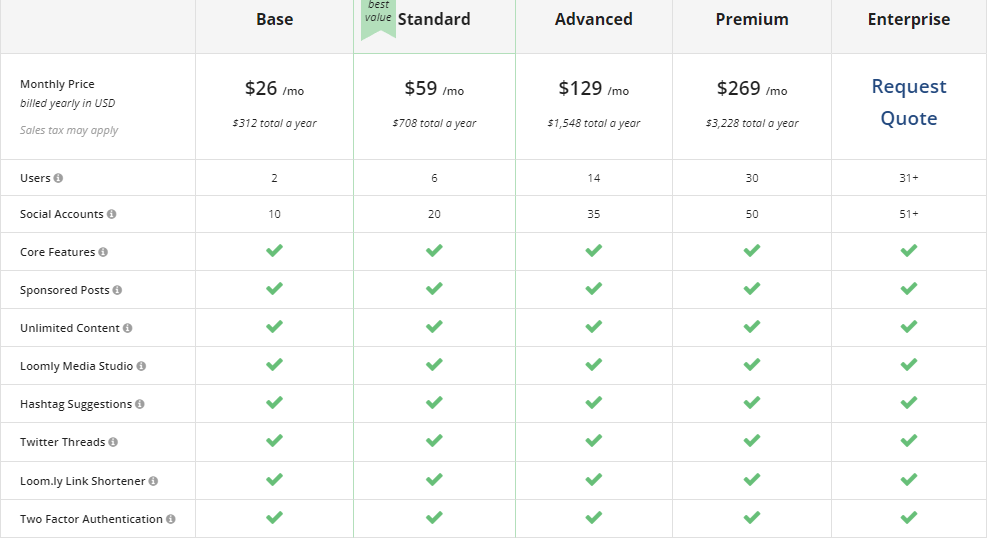
Task: Select the Base plan header
Action: [274, 19]
